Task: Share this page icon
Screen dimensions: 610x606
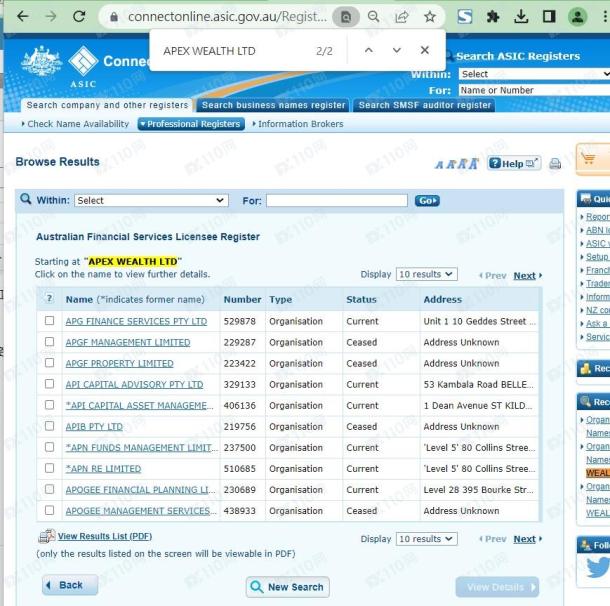Action: click(x=401, y=17)
